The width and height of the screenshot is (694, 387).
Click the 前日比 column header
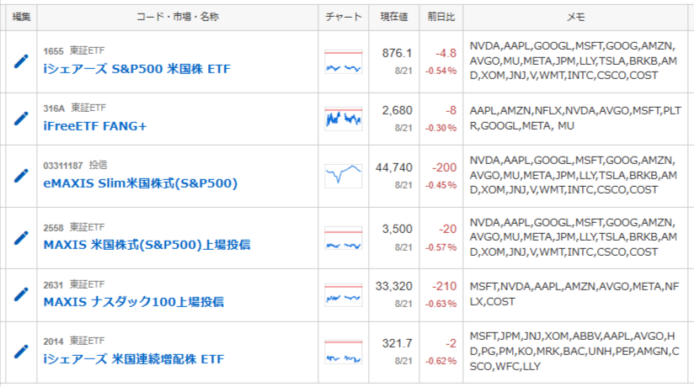441,17
